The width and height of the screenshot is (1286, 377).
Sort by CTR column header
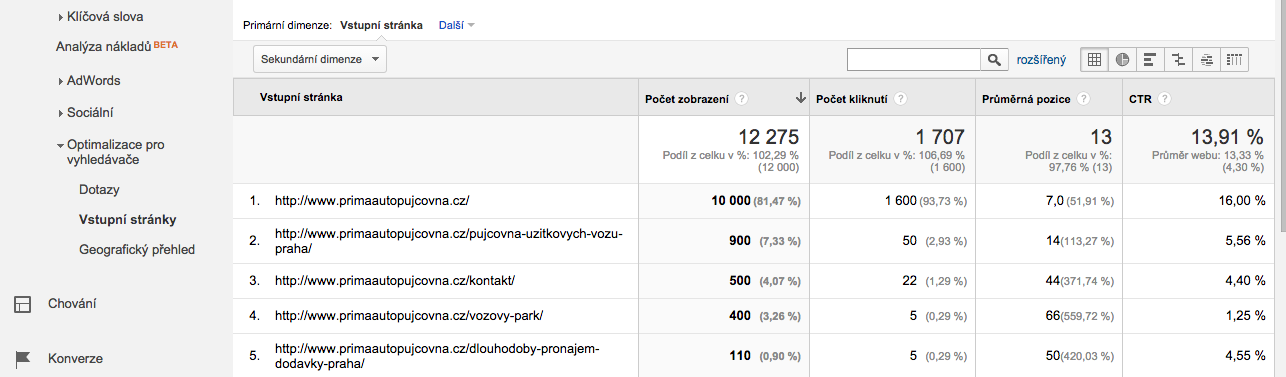[1140, 99]
